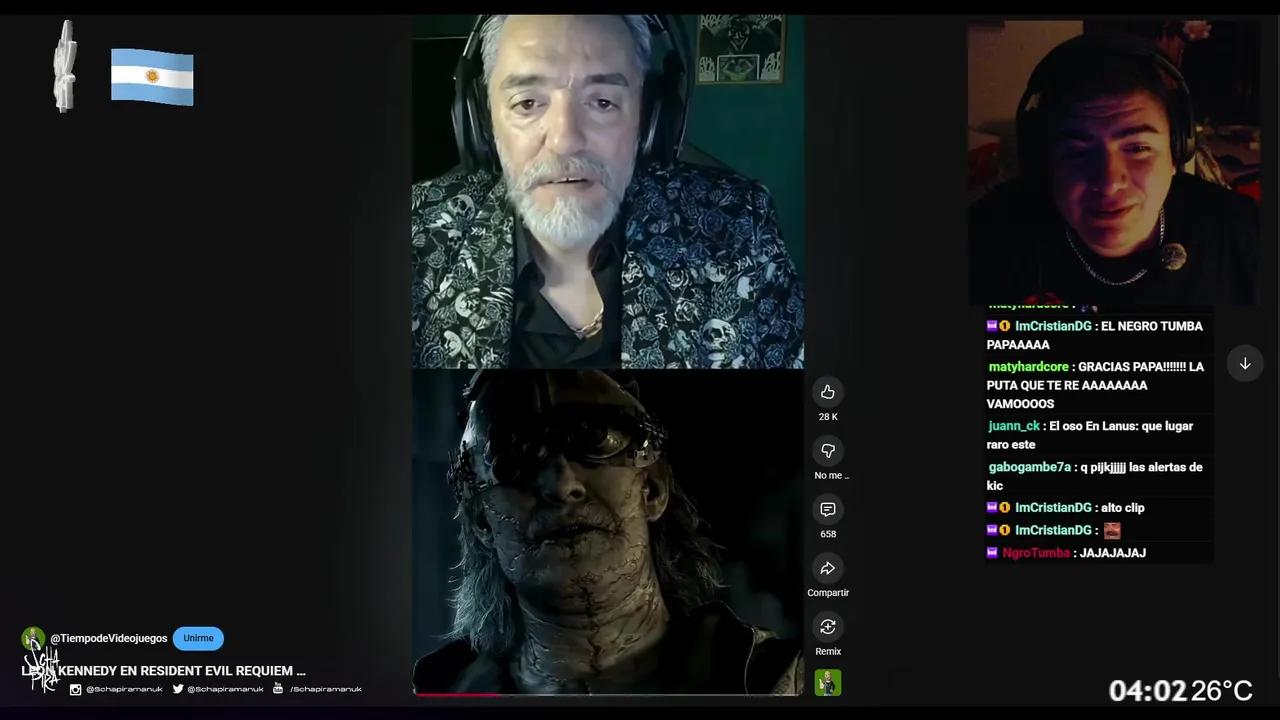Expand the Leon Kennedy Resident Evil Requiem title
The height and width of the screenshot is (720, 1280).
pos(164,671)
